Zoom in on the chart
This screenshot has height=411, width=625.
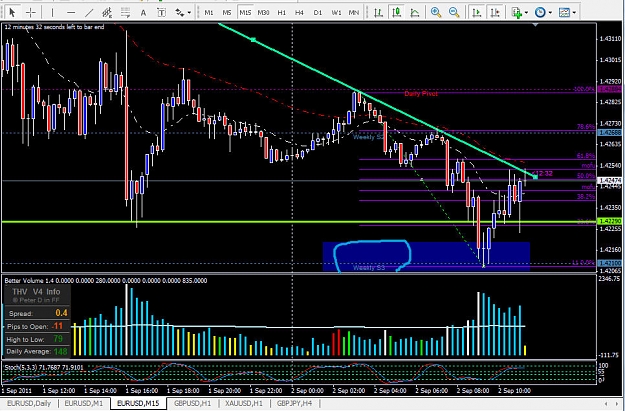tap(436, 12)
